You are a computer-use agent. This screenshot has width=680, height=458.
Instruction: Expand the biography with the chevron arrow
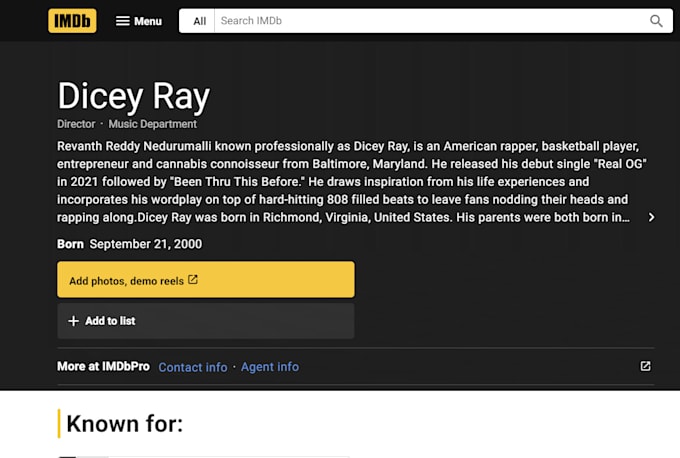651,217
